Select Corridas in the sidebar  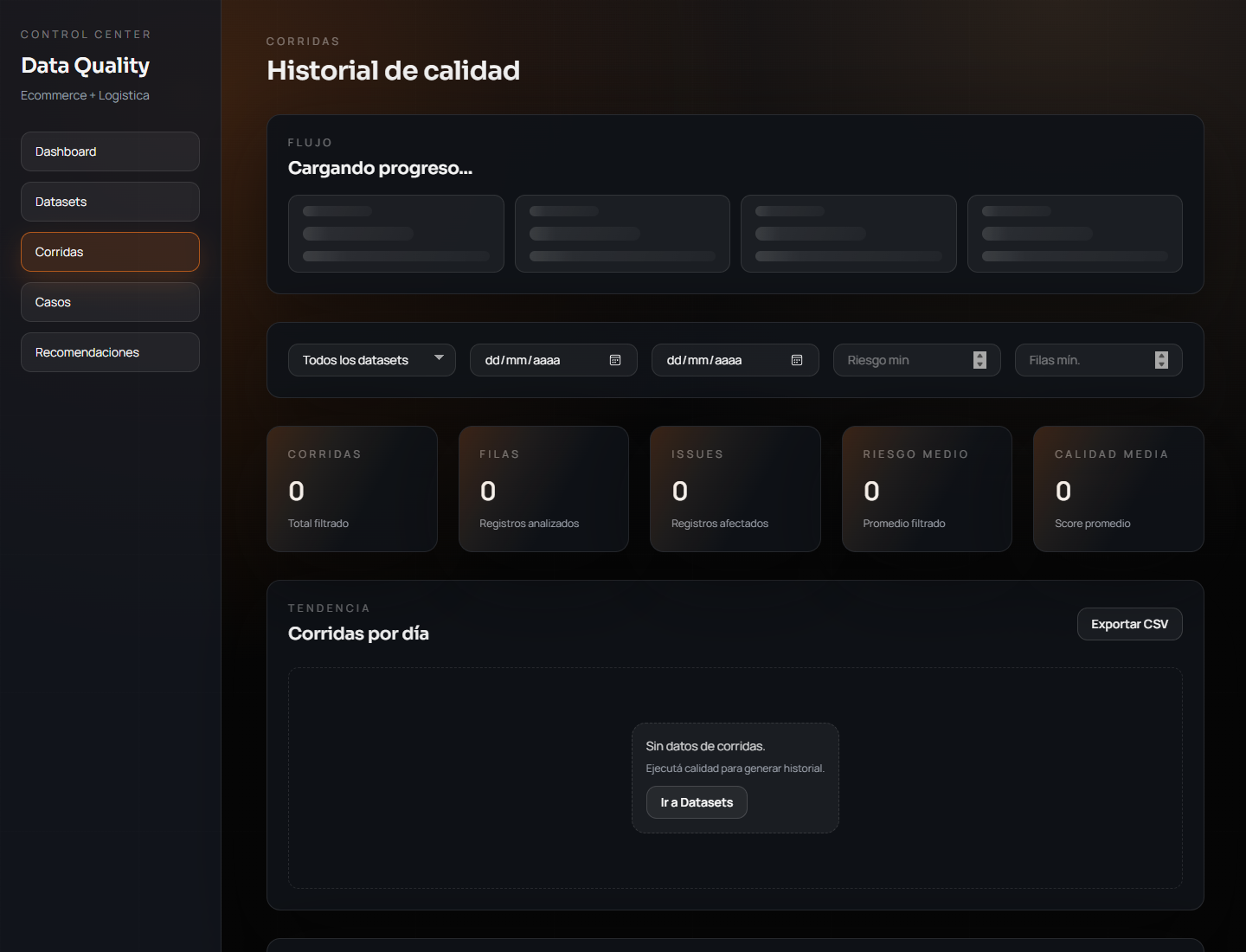110,252
